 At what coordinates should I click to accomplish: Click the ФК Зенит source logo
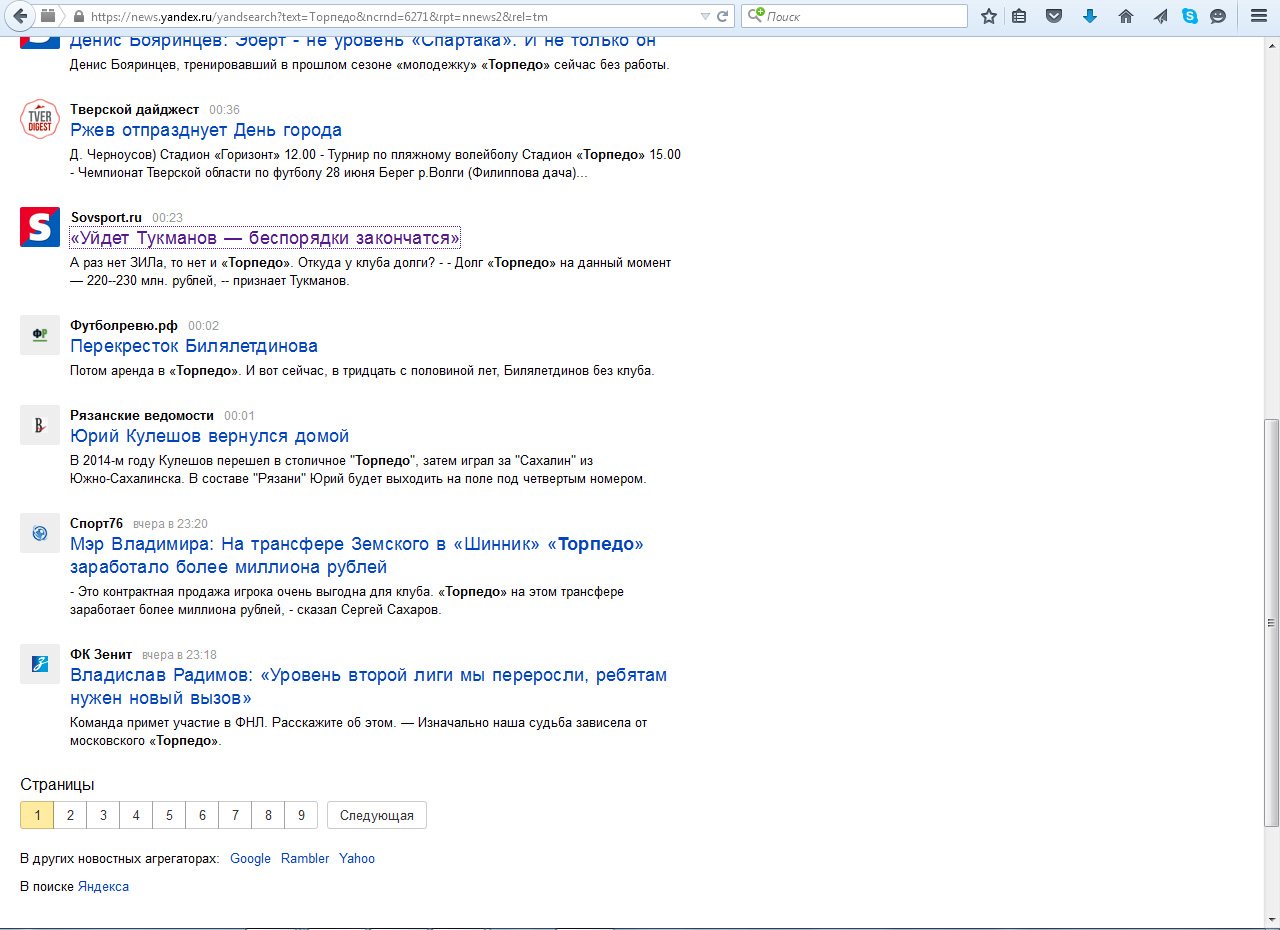[x=40, y=664]
